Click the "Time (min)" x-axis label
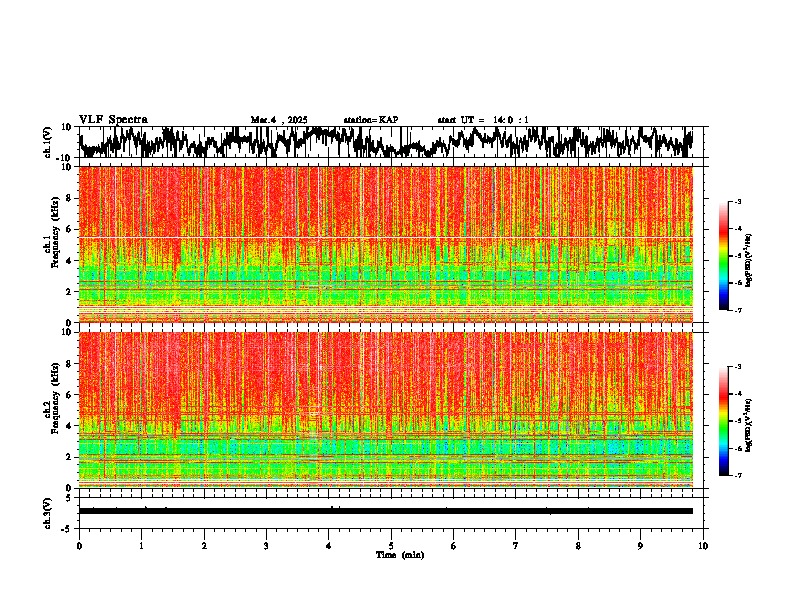The width and height of the screenshot is (792, 612). click(400, 555)
